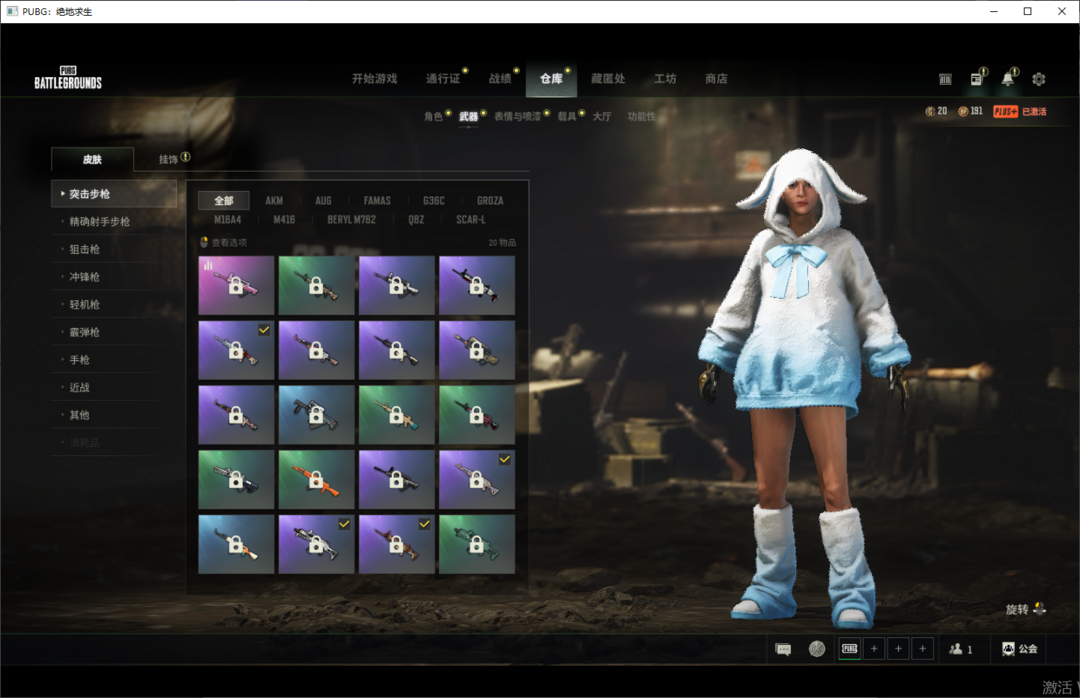Filter skins by BERYL M762

click(x=351, y=220)
